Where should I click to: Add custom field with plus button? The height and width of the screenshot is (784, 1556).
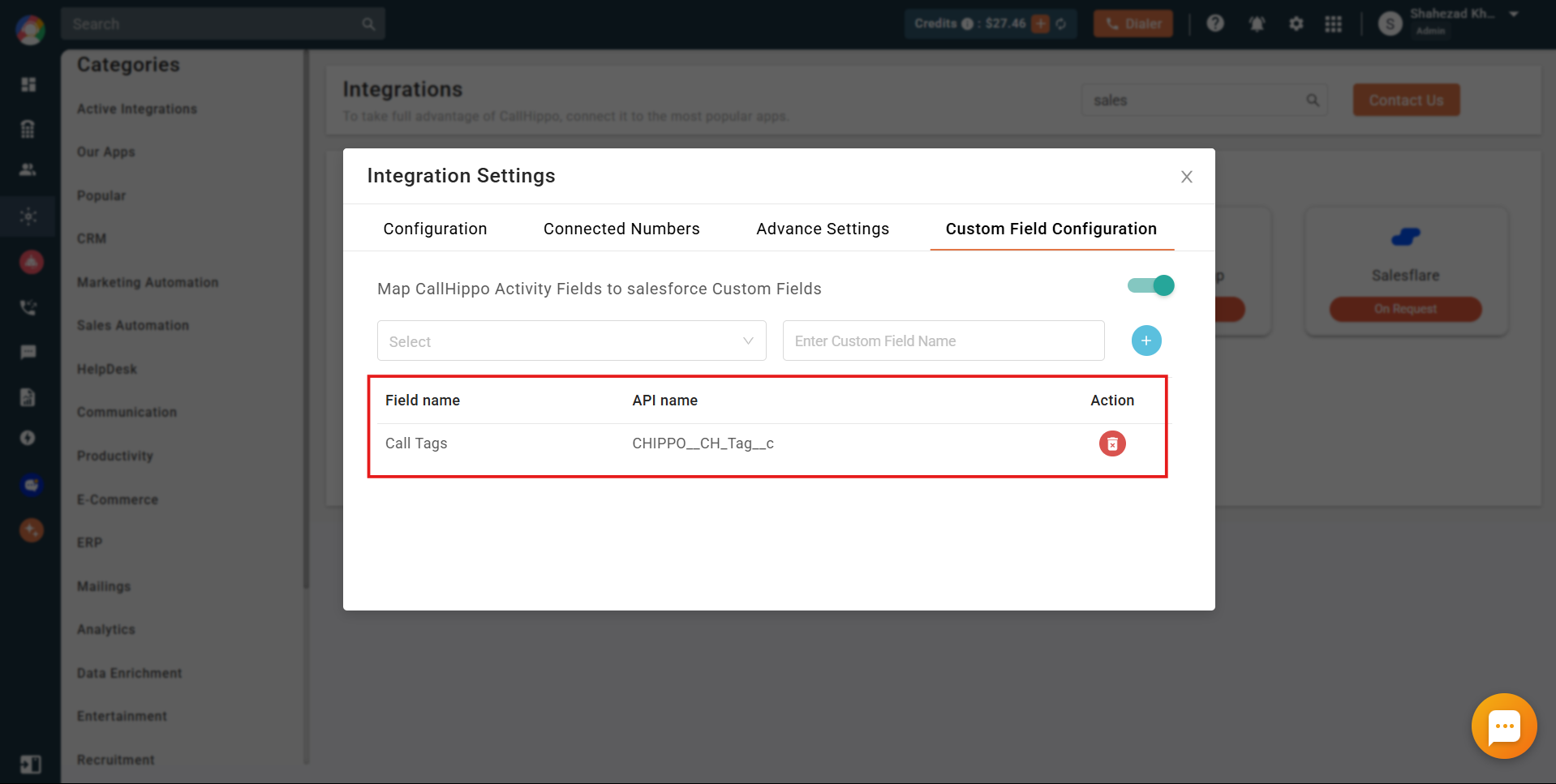[x=1146, y=341]
